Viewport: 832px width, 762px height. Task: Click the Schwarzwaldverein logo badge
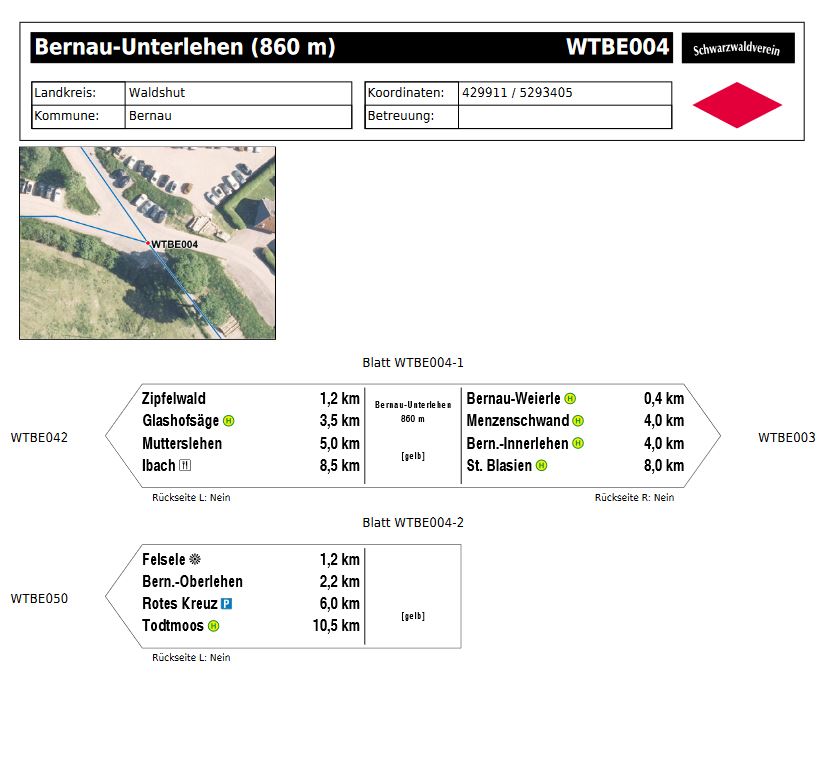tap(737, 49)
